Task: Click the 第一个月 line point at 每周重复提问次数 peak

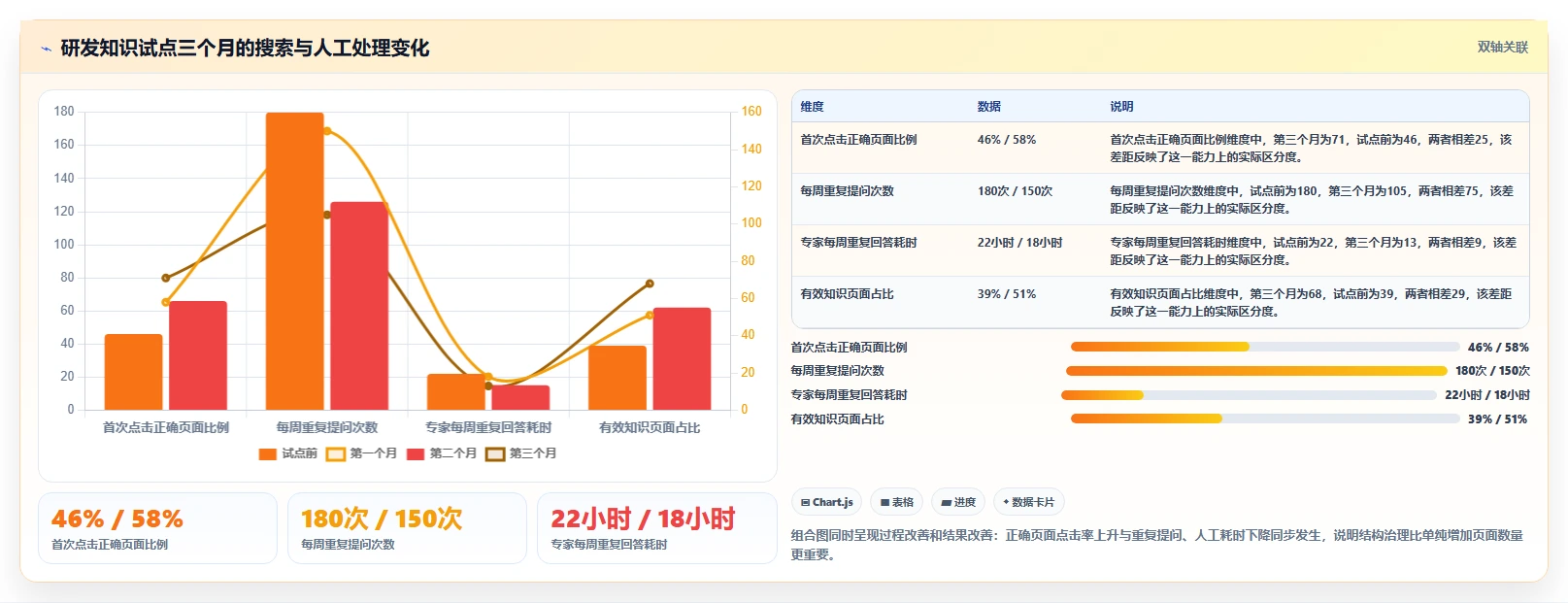Action: (327, 131)
